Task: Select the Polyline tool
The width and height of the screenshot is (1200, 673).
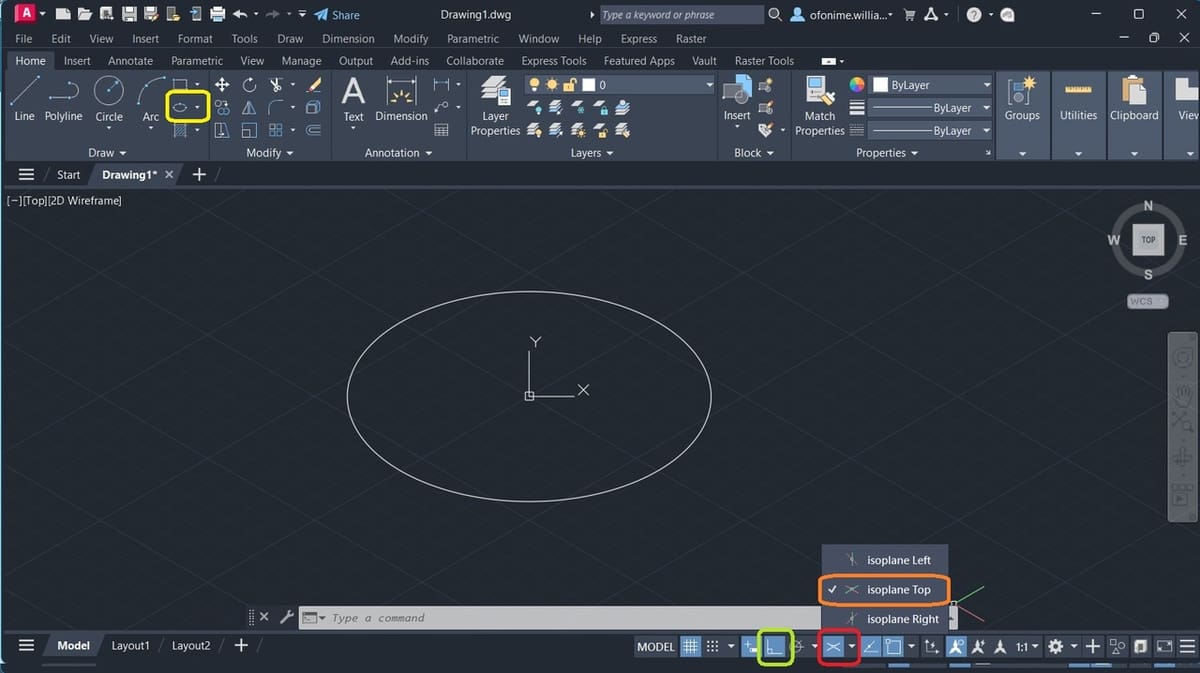Action: click(64, 100)
